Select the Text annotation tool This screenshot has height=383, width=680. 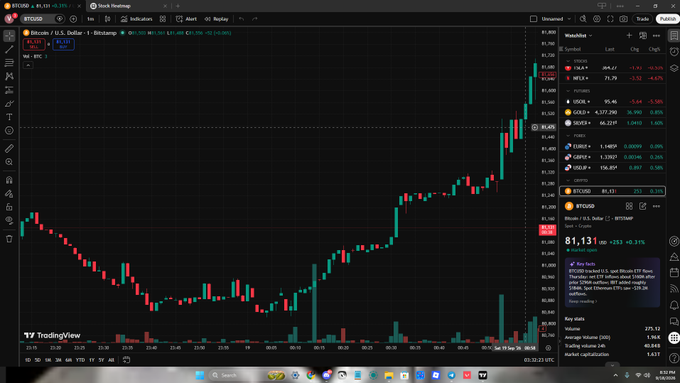tap(9, 117)
